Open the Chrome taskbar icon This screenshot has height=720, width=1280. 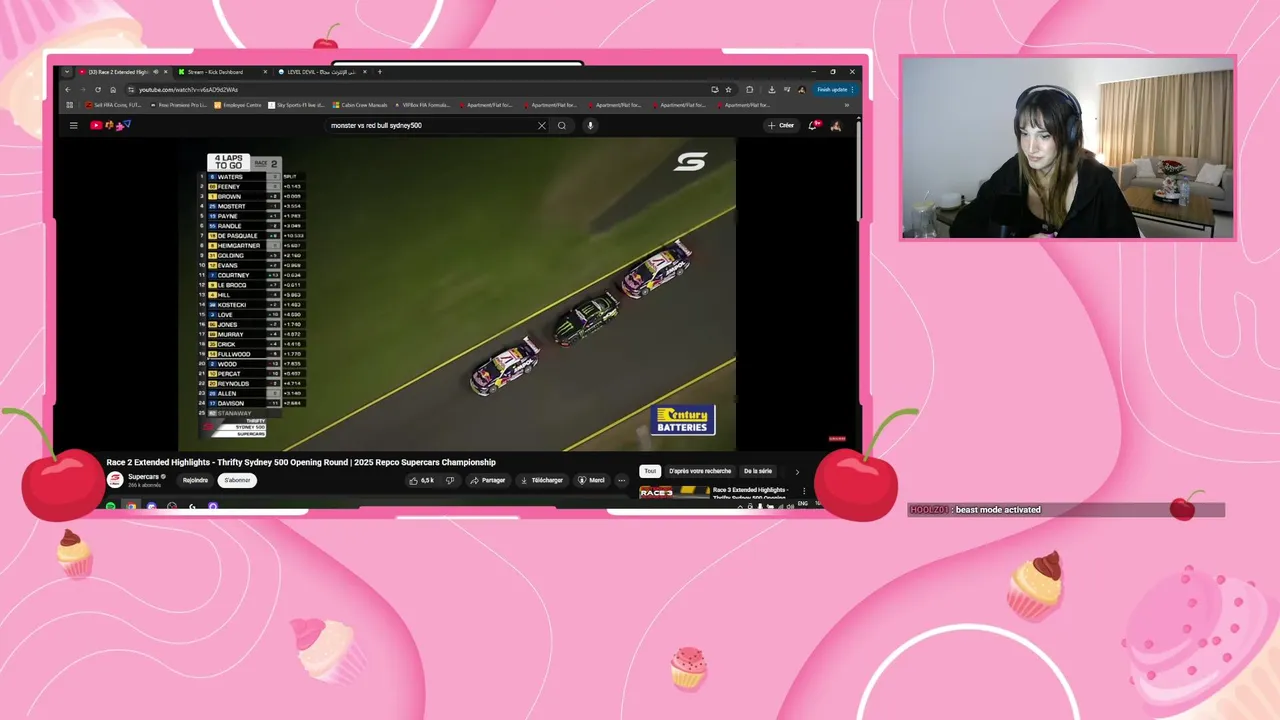point(131,506)
